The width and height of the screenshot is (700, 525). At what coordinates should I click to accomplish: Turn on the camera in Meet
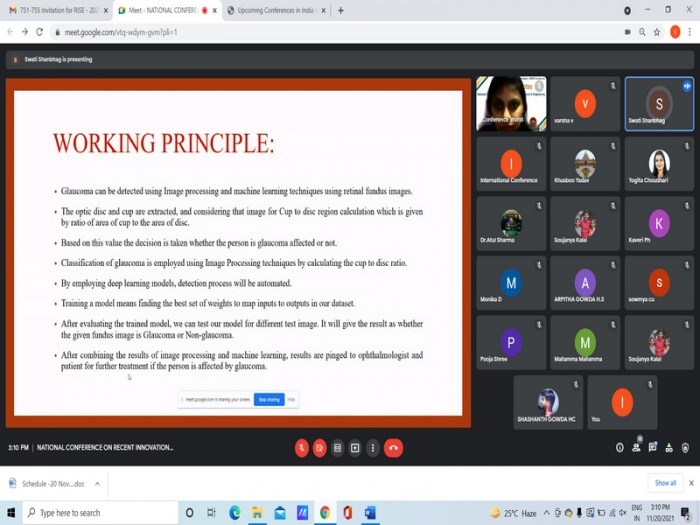click(319, 448)
